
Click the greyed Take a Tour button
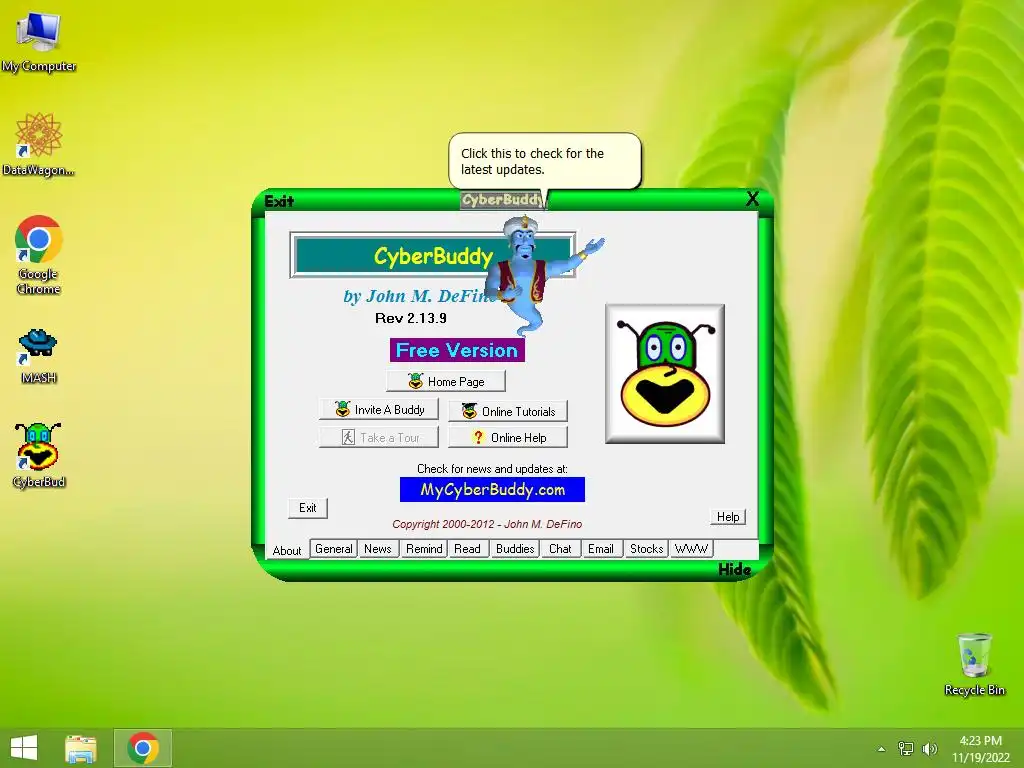[x=379, y=438]
